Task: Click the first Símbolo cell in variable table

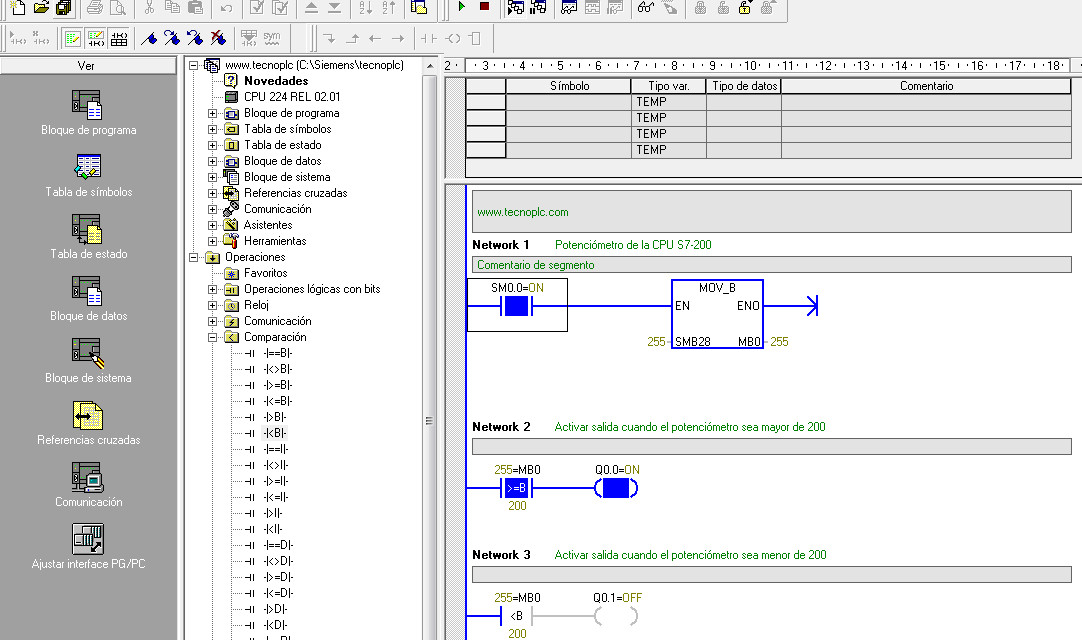Action: [x=569, y=102]
